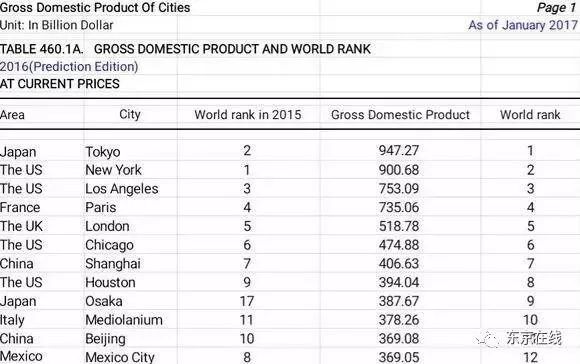Click the London city cell
This screenshot has width=580, height=364.
tap(107, 226)
